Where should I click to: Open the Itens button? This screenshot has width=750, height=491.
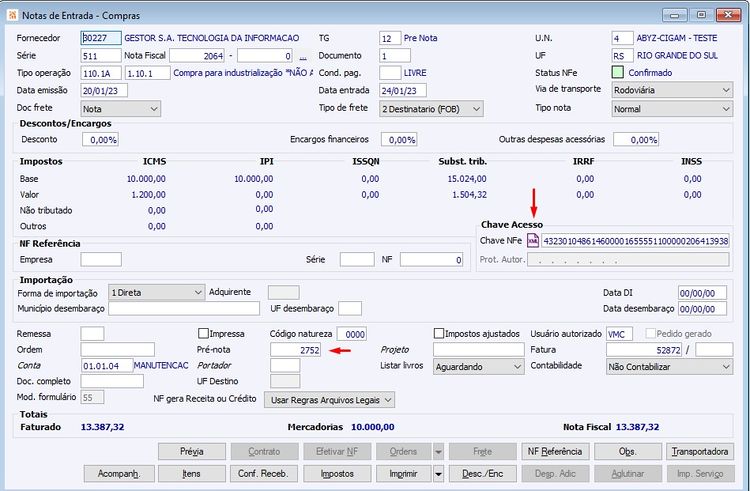pyautogui.click(x=192, y=474)
